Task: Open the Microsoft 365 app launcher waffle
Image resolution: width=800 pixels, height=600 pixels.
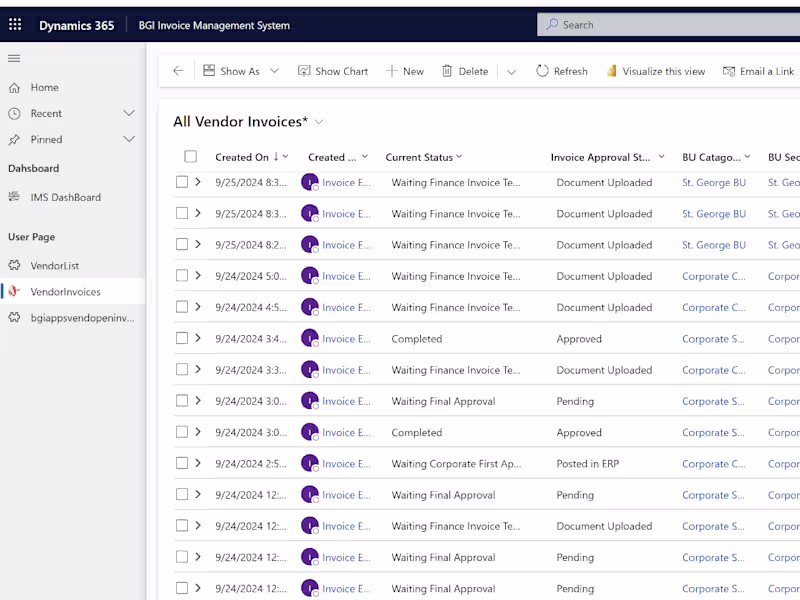Action: click(x=14, y=24)
